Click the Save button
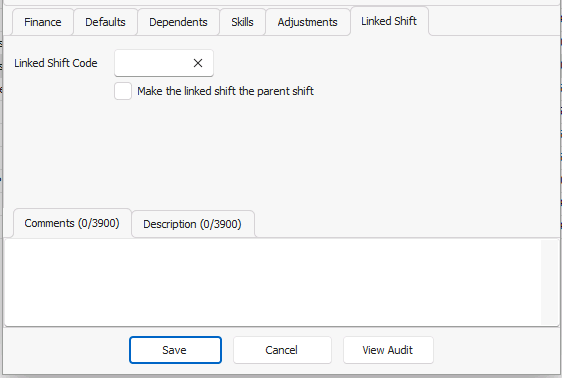Image resolution: width=562 pixels, height=378 pixels. pyautogui.click(x=175, y=350)
